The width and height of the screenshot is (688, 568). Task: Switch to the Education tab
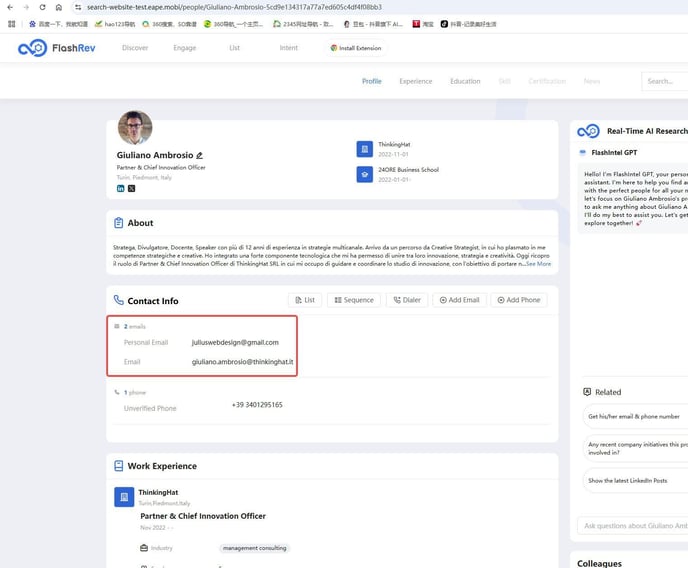(465, 82)
